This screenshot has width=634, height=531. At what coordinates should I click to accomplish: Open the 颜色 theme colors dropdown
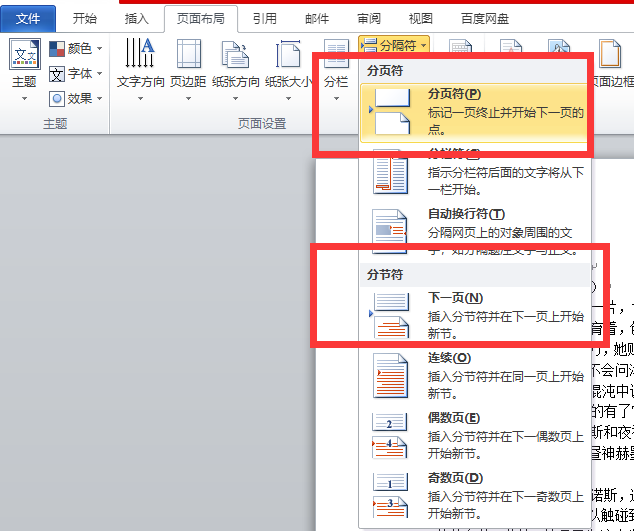[x=76, y=49]
